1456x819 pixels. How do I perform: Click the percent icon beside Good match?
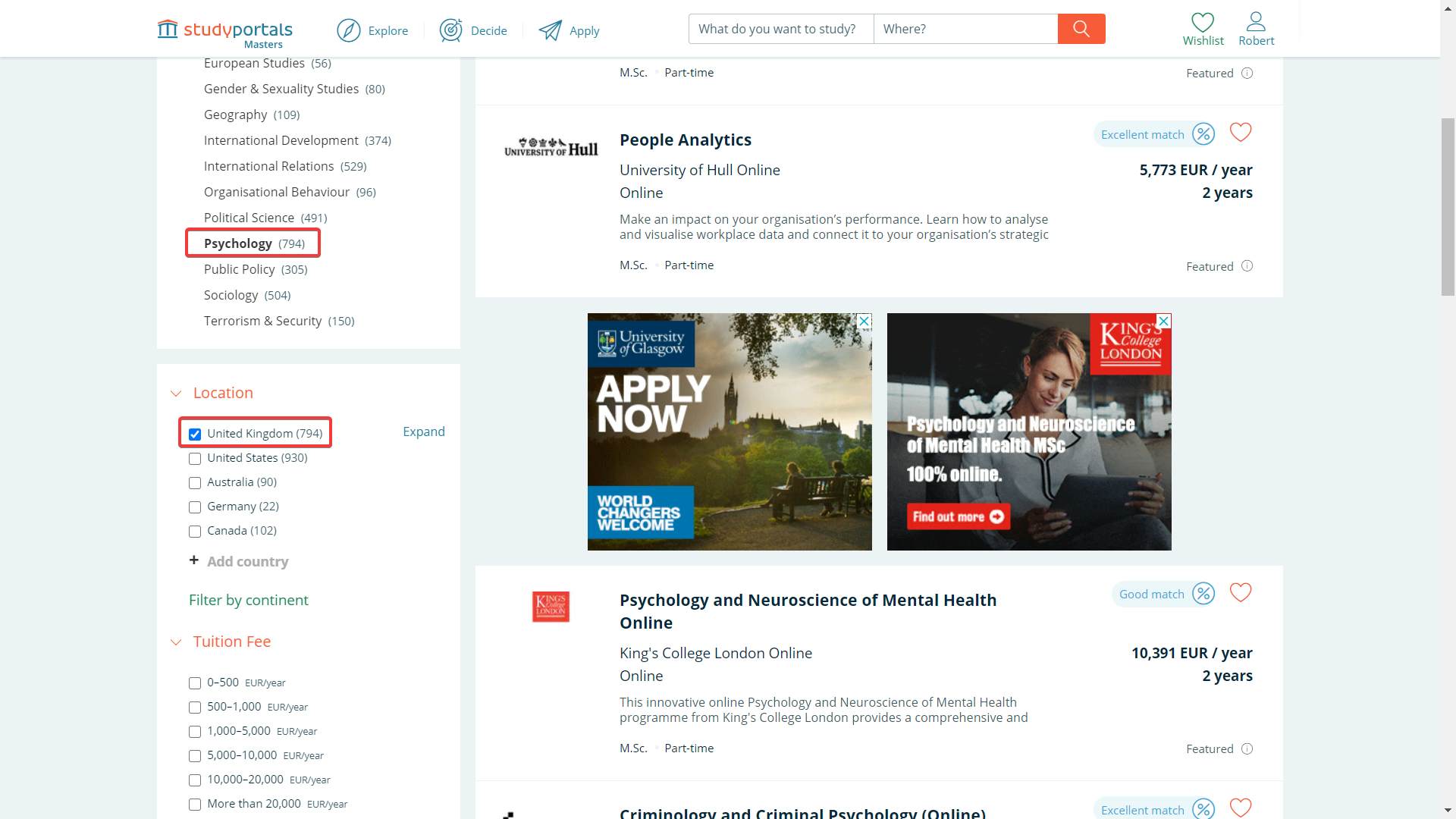[1203, 594]
